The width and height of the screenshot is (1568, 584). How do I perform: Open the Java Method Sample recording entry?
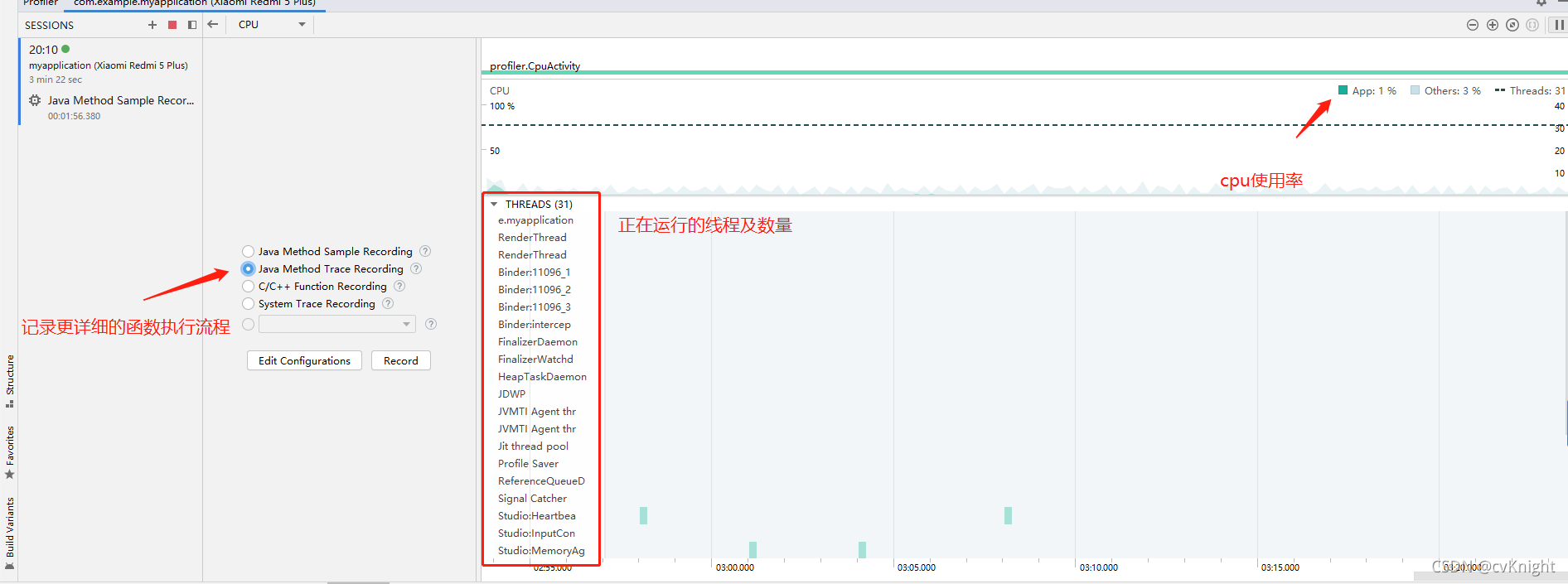(x=113, y=107)
